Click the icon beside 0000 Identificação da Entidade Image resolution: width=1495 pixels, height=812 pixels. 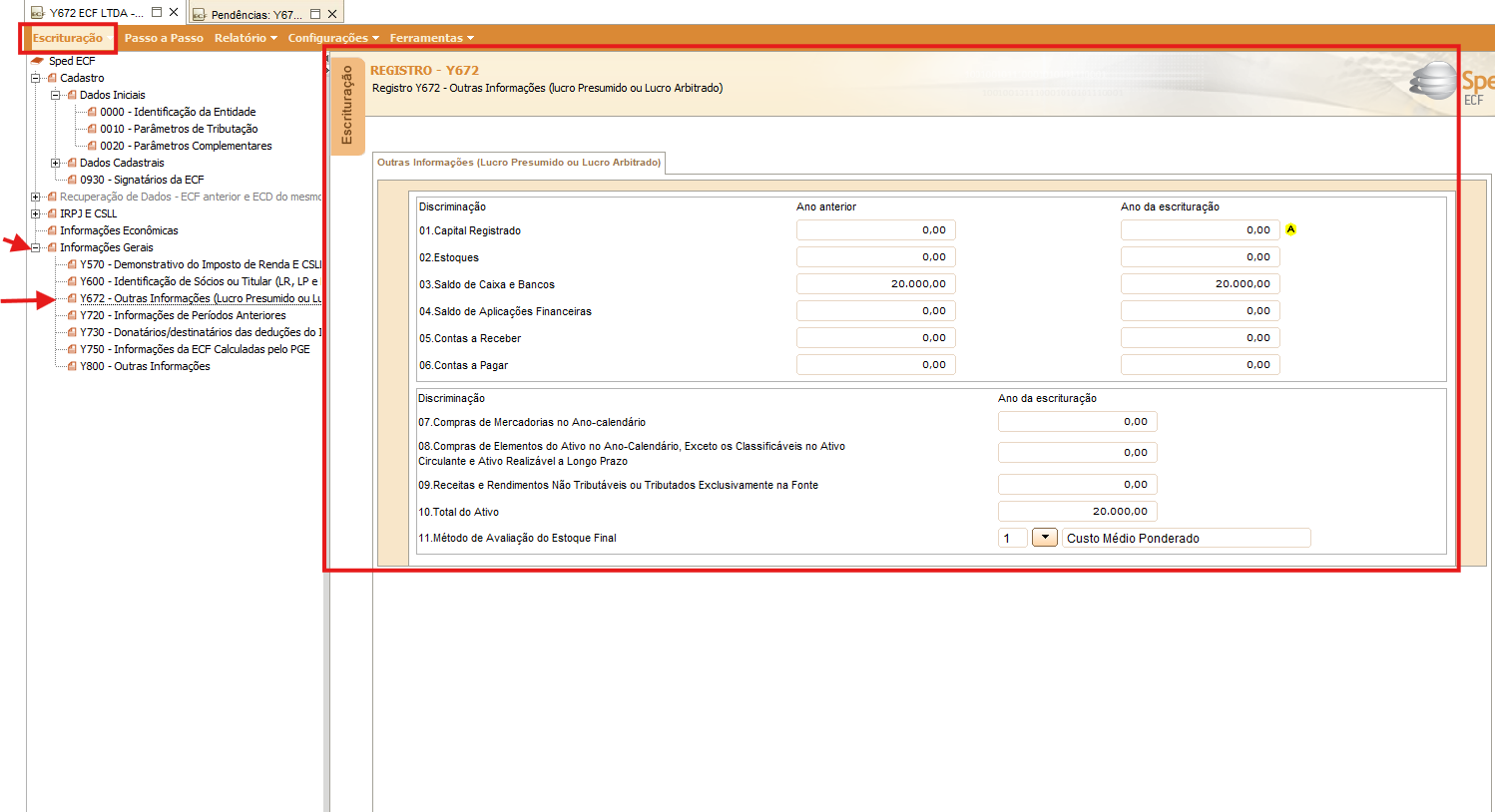[92, 112]
